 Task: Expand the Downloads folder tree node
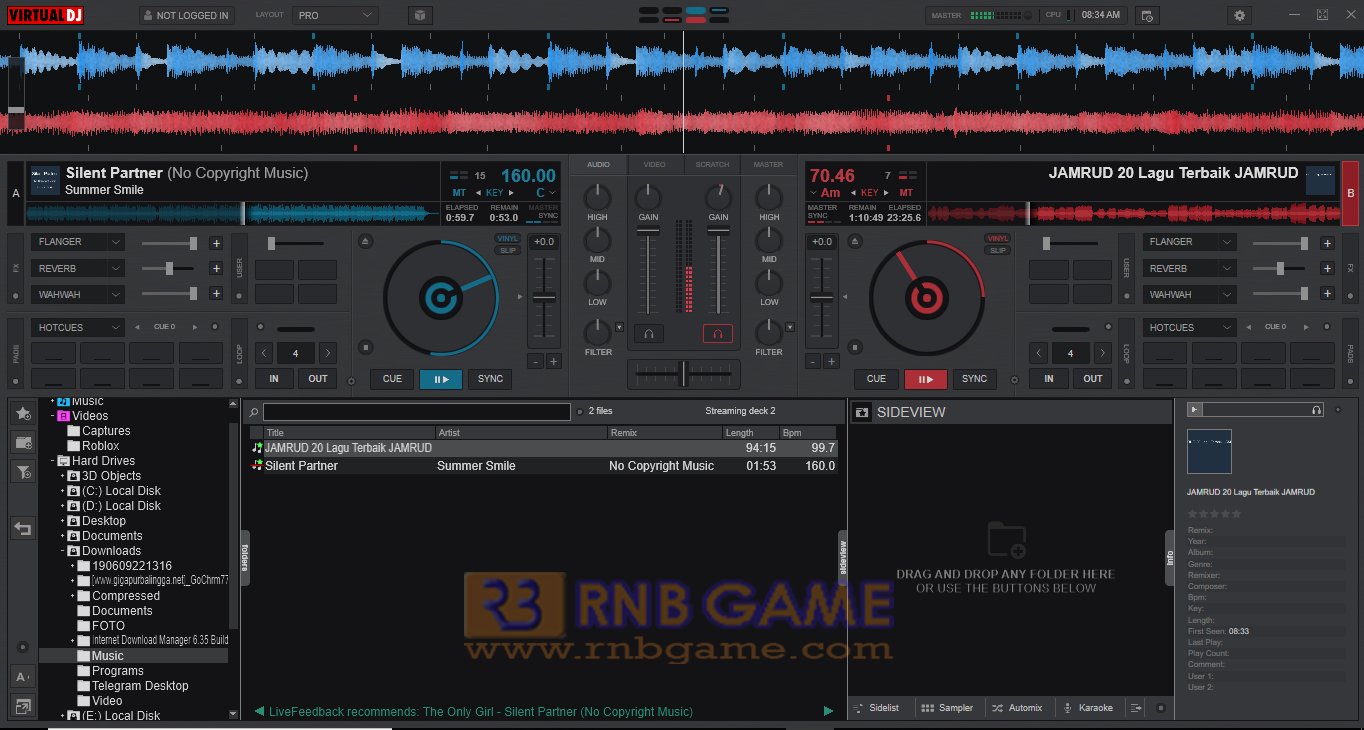[62, 551]
